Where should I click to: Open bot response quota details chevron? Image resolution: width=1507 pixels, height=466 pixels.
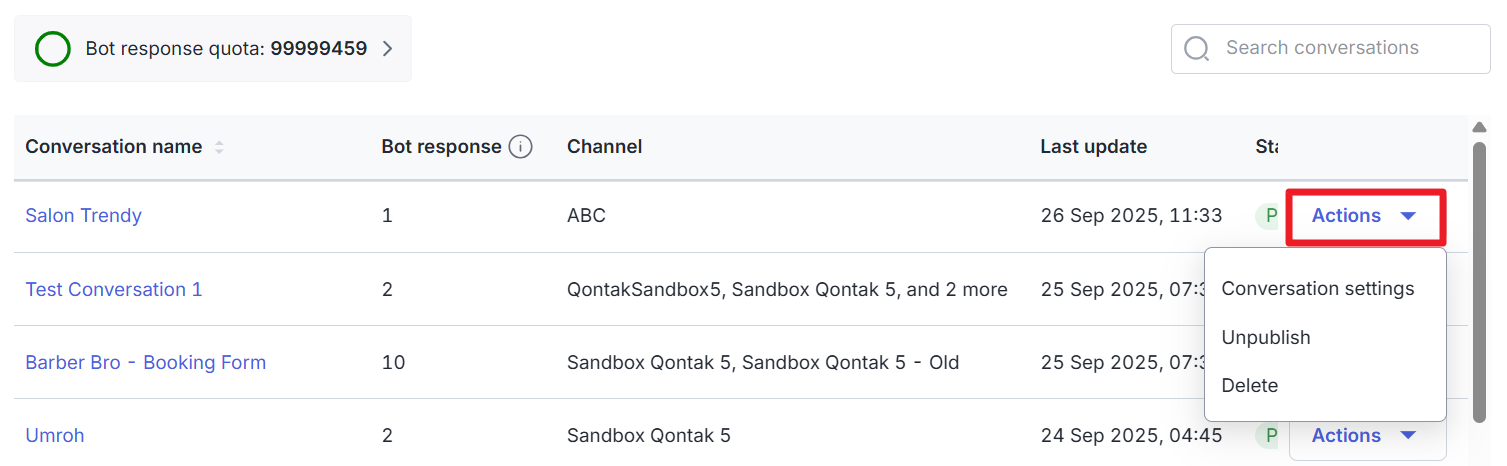pyautogui.click(x=388, y=48)
